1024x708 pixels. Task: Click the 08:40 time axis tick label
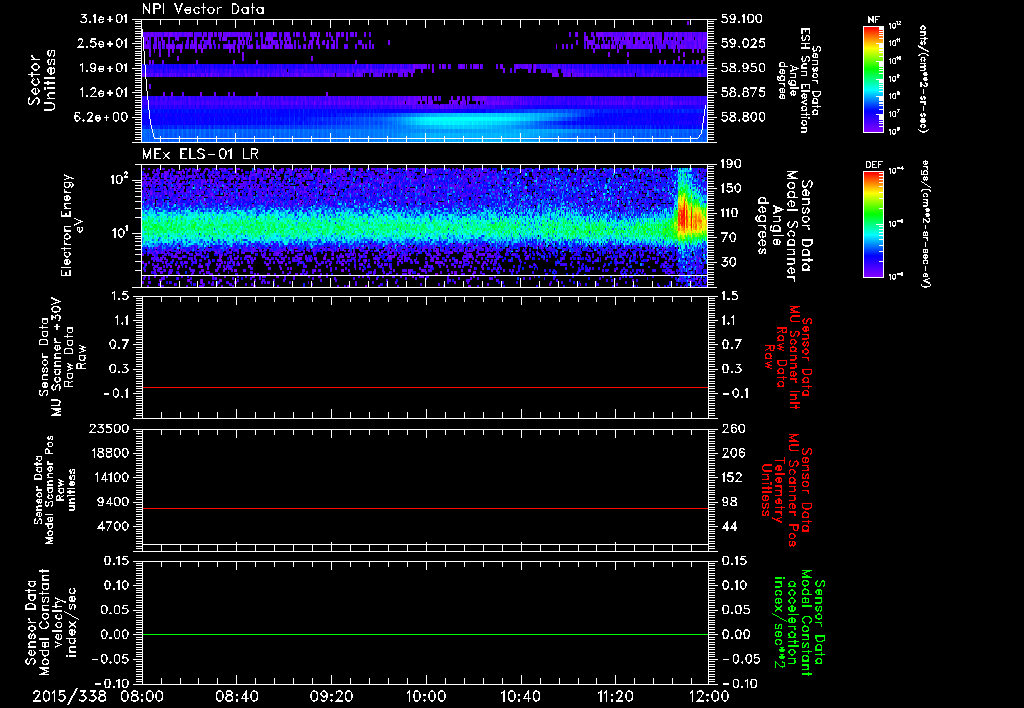pyautogui.click(x=237, y=696)
